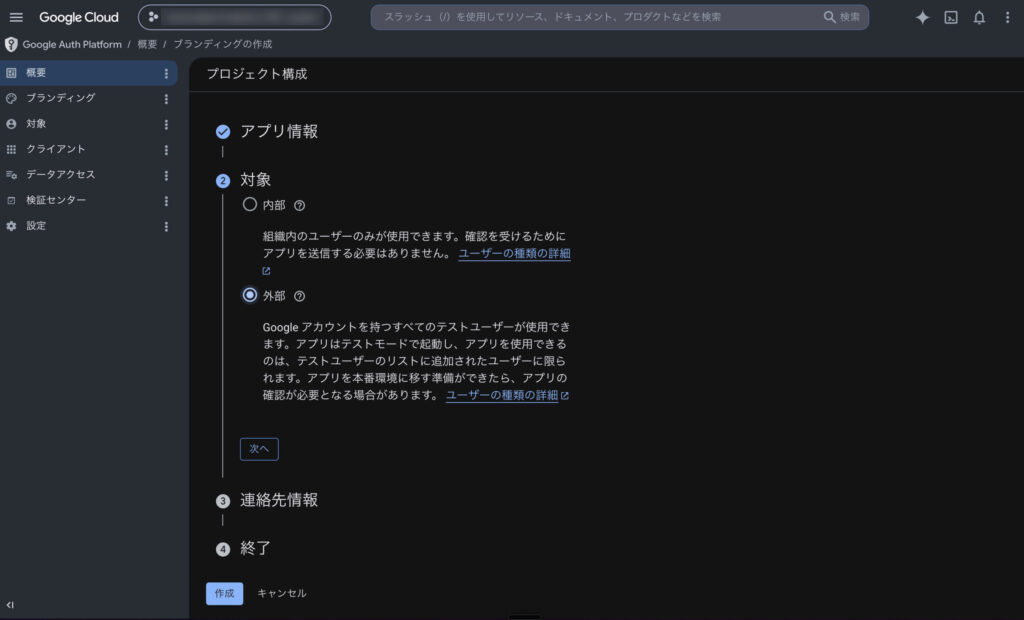The height and width of the screenshot is (620, 1024).
Task: Show help for 内部 option
Action: point(299,205)
